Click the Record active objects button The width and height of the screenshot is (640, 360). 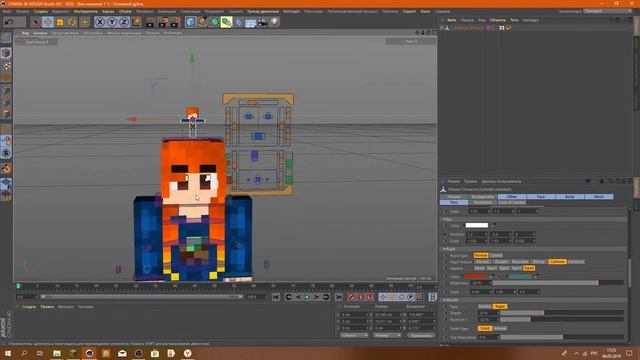click(x=351, y=297)
